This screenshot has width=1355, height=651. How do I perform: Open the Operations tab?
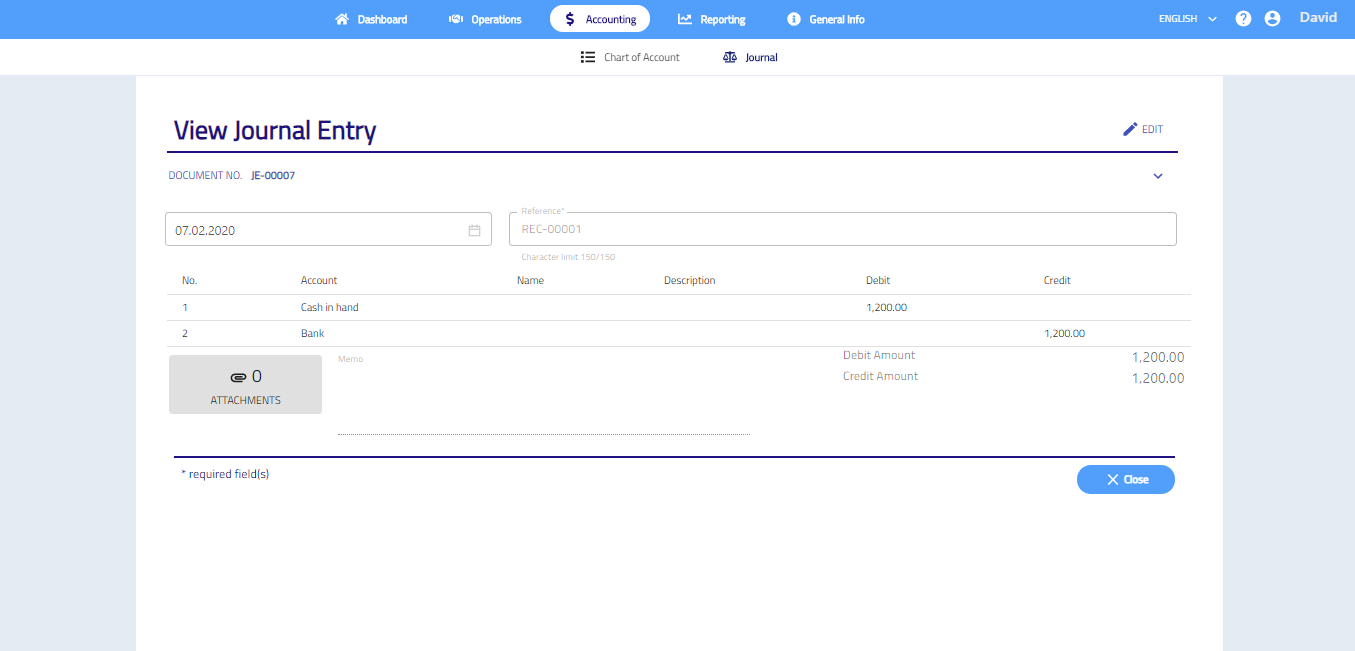pyautogui.click(x=485, y=19)
